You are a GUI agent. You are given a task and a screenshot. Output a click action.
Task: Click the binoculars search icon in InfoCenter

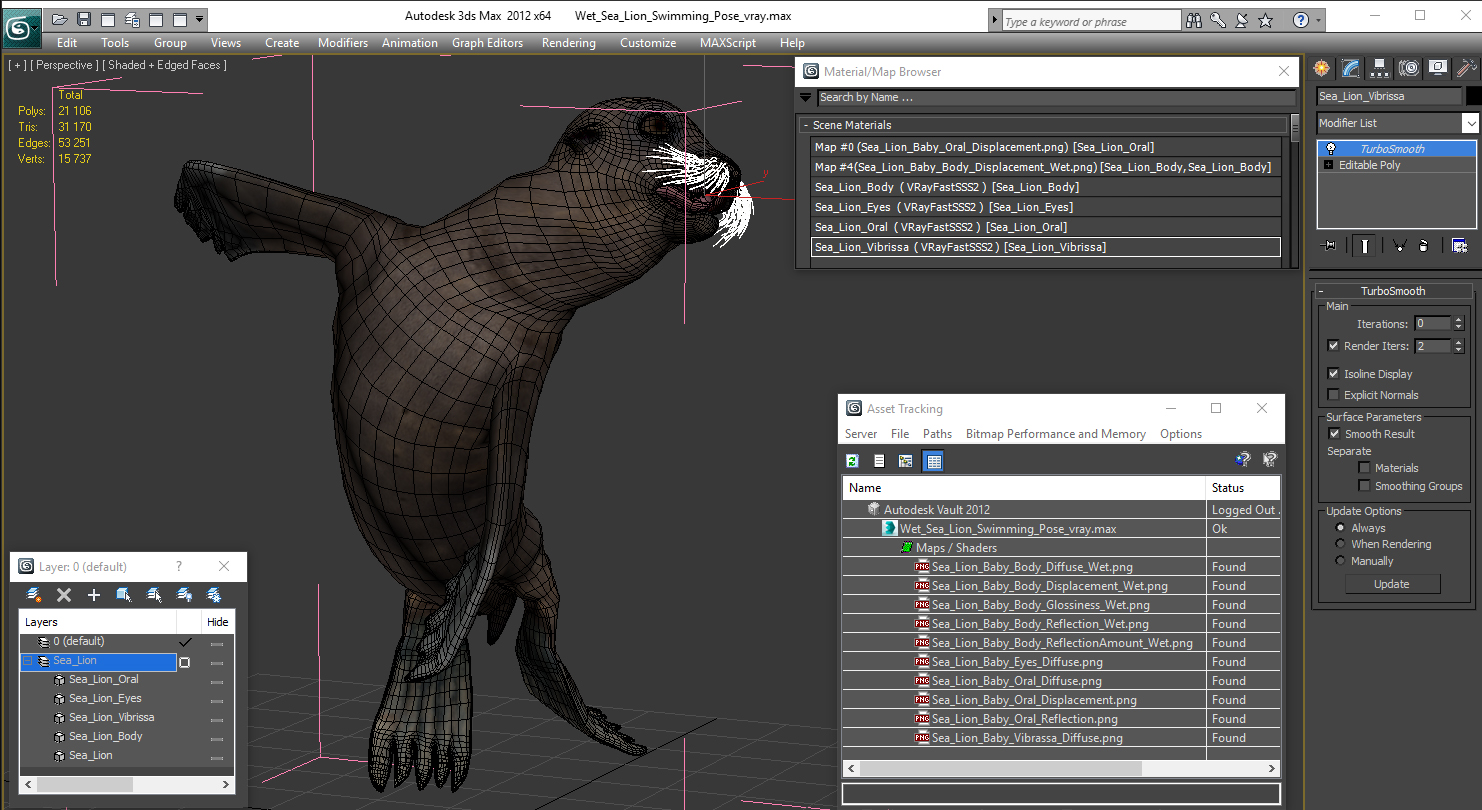pos(1194,20)
